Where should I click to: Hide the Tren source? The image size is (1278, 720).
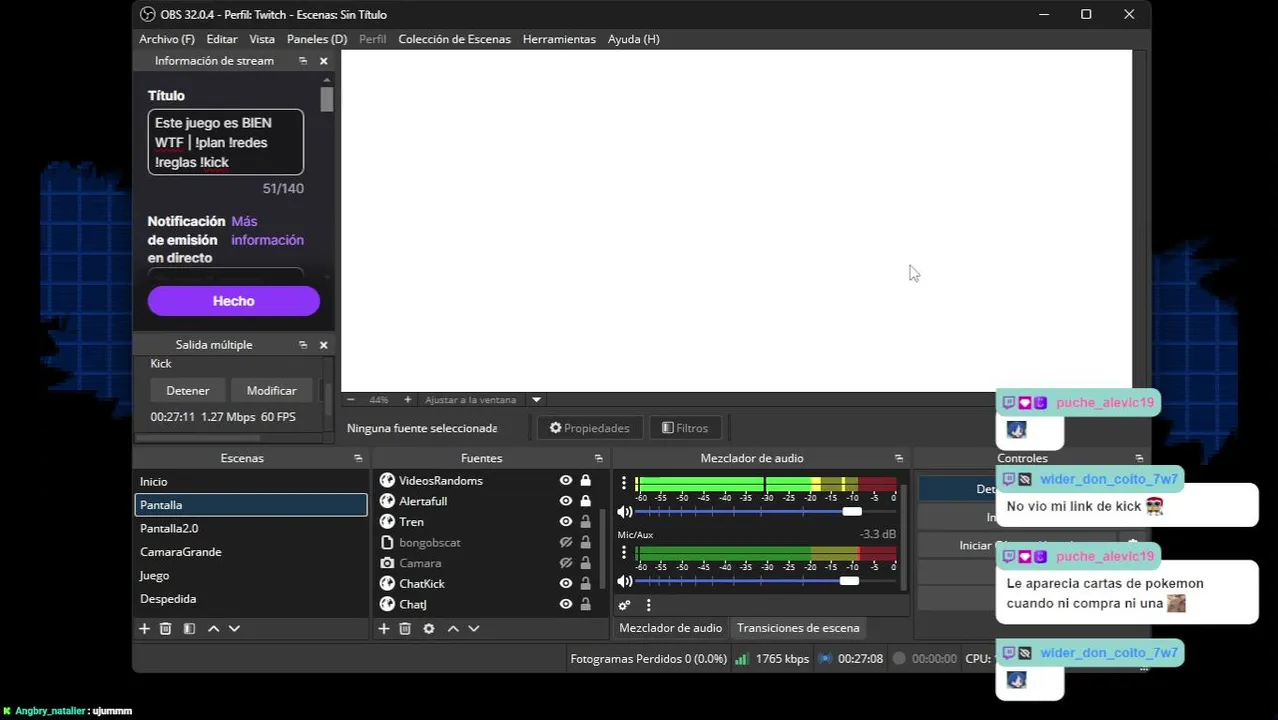point(566,522)
